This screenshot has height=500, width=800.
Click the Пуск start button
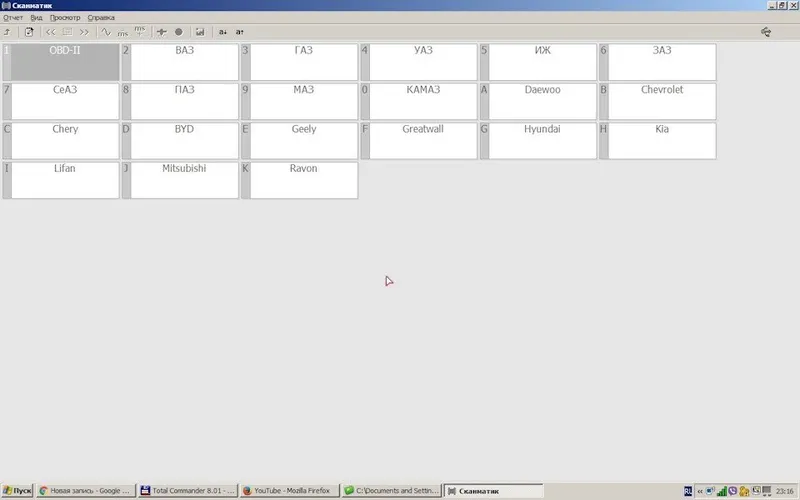[x=17, y=491]
